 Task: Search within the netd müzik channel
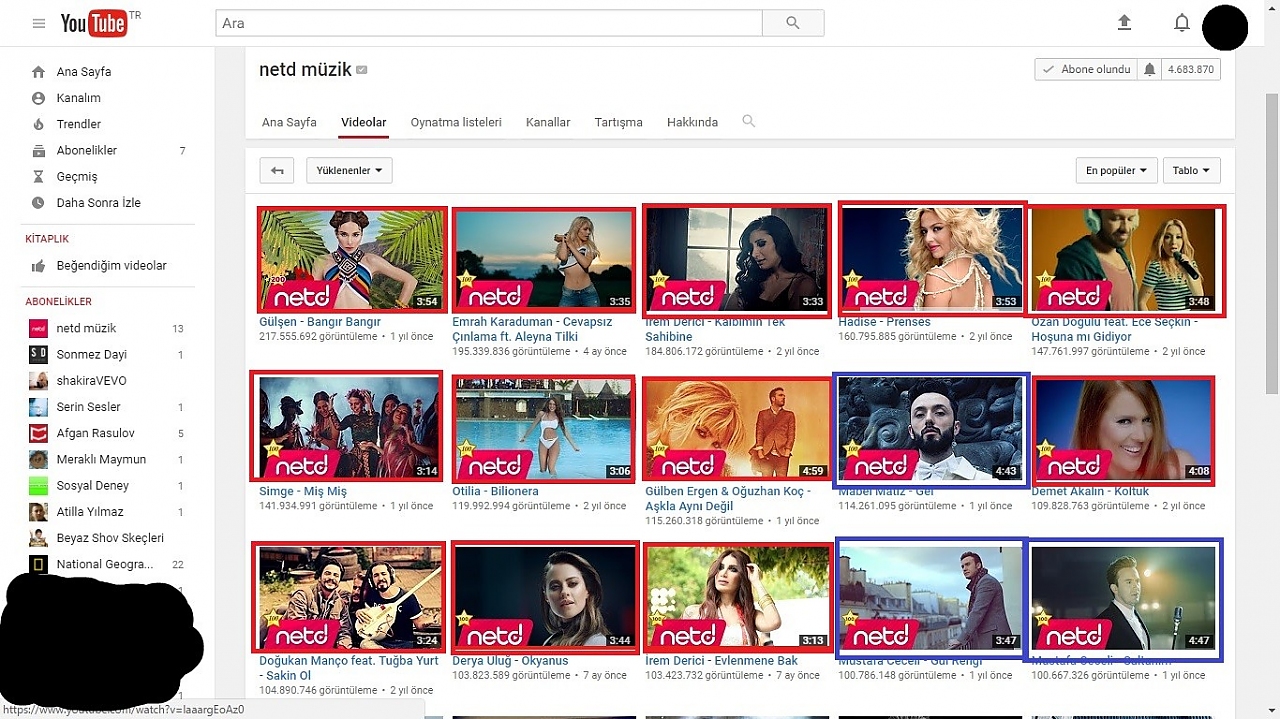[x=748, y=122]
